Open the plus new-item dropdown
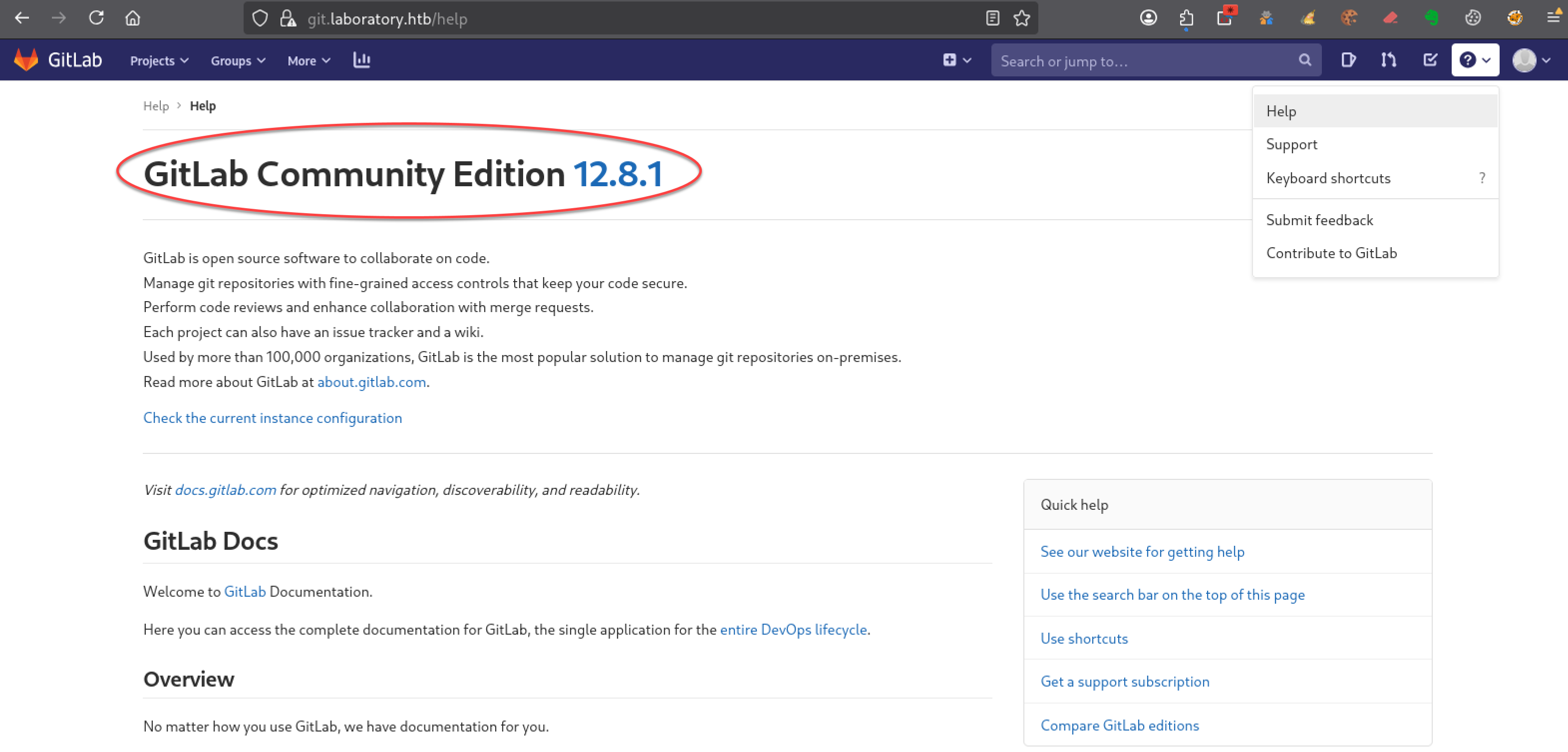The width and height of the screenshot is (1568, 752). [x=957, y=60]
